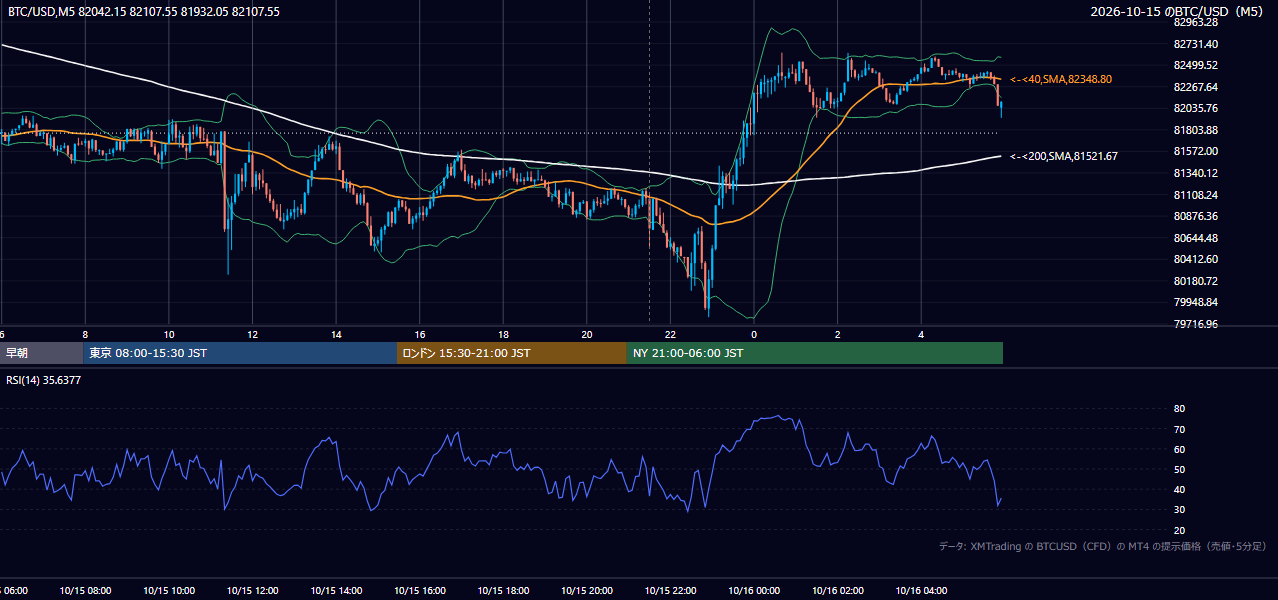Click the BTC/USD,M5 OHLC header text
The image size is (1278, 600).
click(144, 12)
